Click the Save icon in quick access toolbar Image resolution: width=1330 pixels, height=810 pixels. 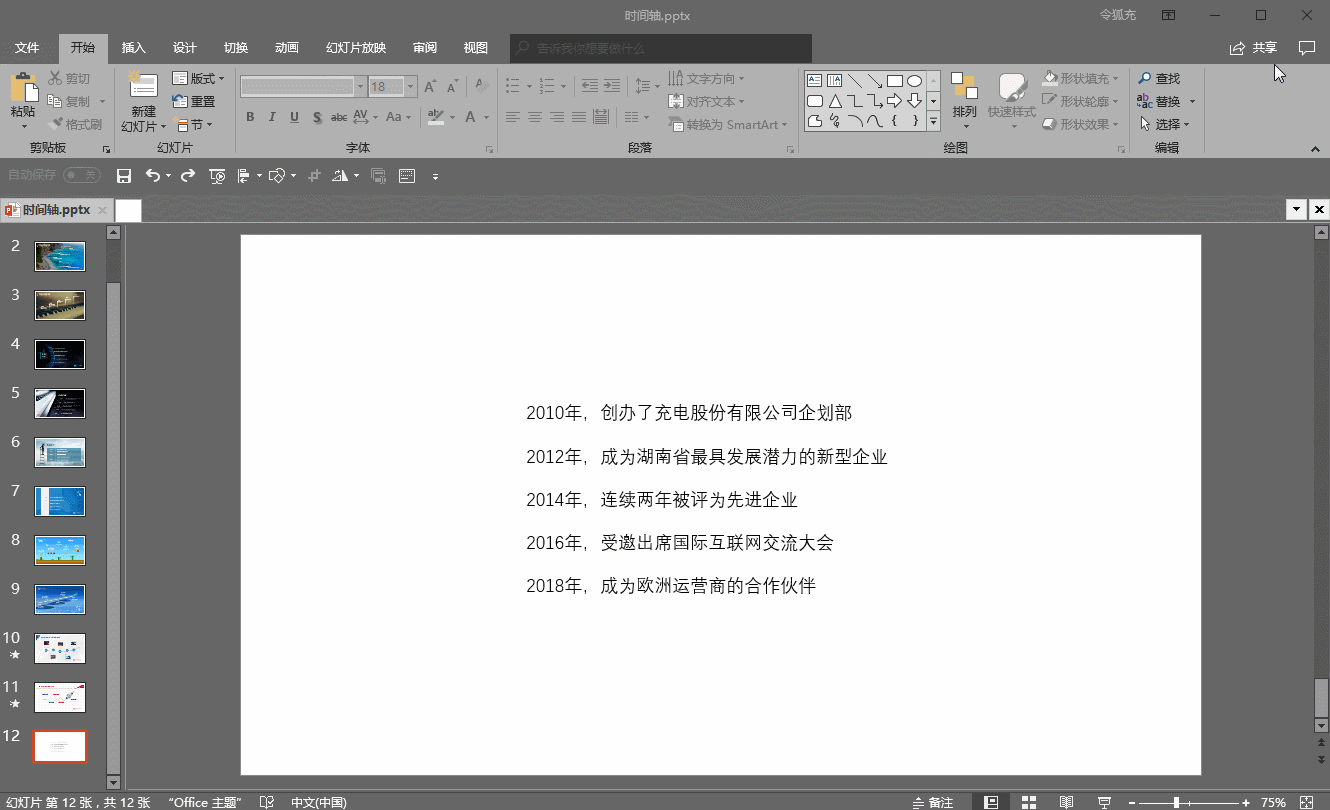coord(124,176)
